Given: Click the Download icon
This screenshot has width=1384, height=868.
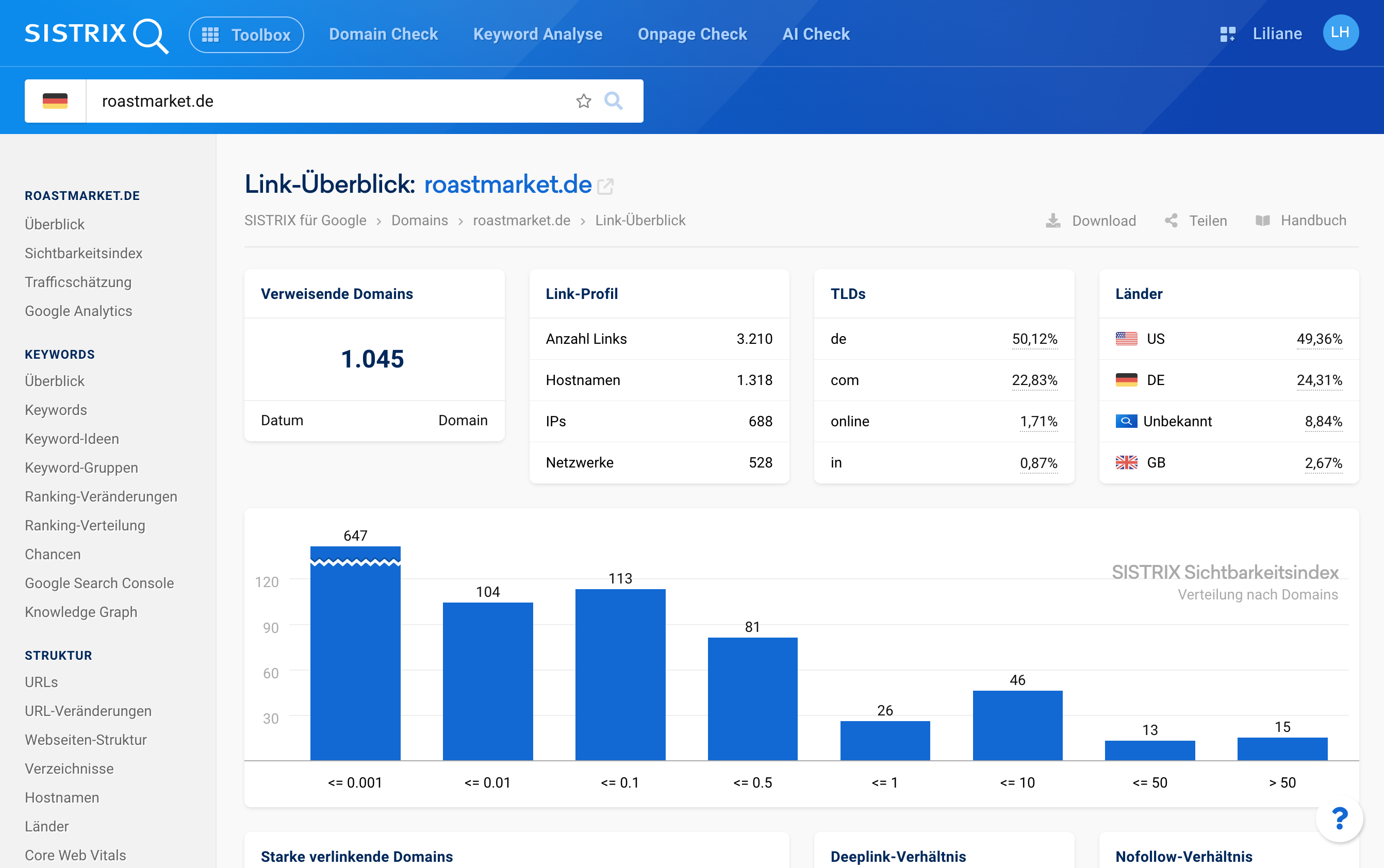Looking at the screenshot, I should [1052, 221].
